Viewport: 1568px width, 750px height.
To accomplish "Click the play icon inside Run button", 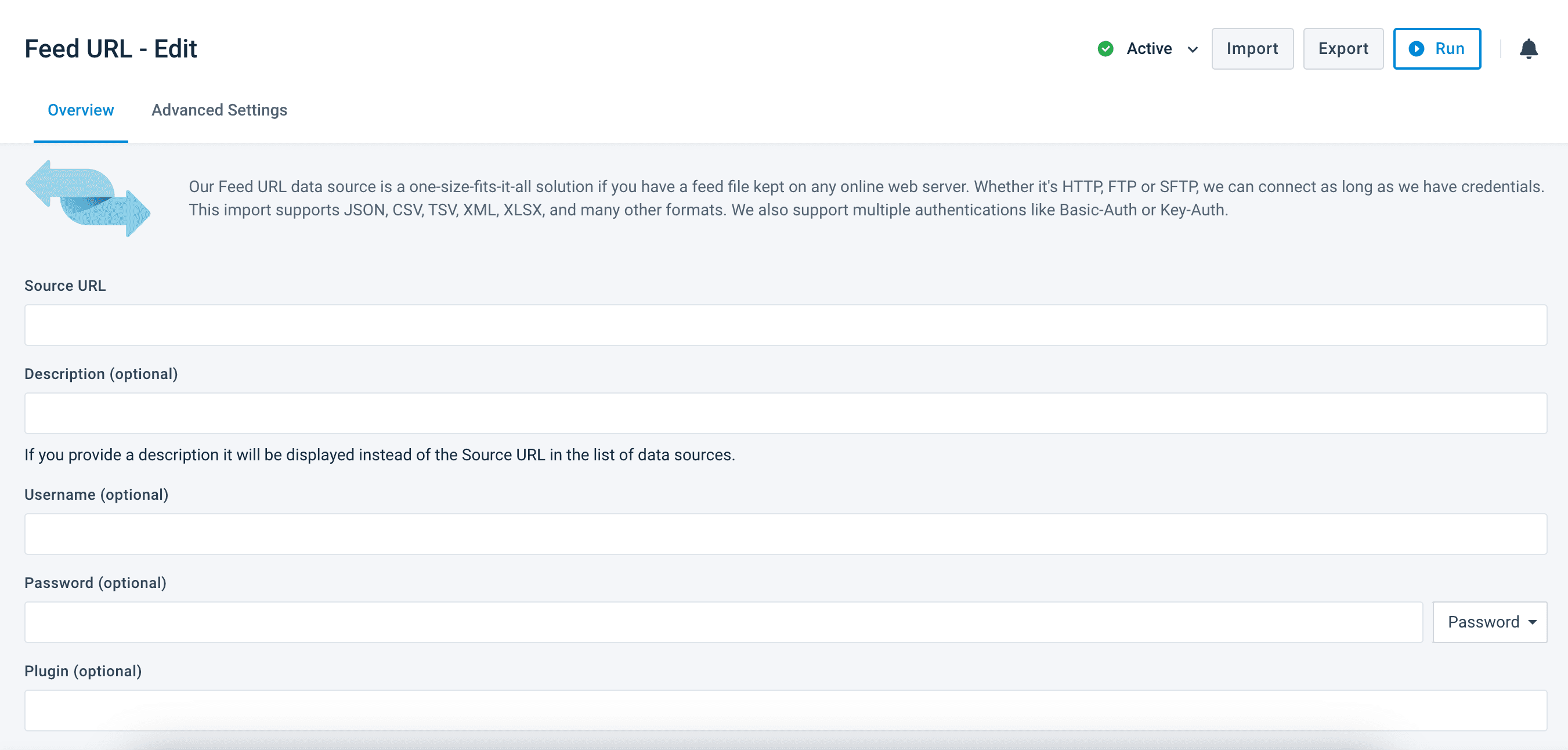I will (1416, 49).
